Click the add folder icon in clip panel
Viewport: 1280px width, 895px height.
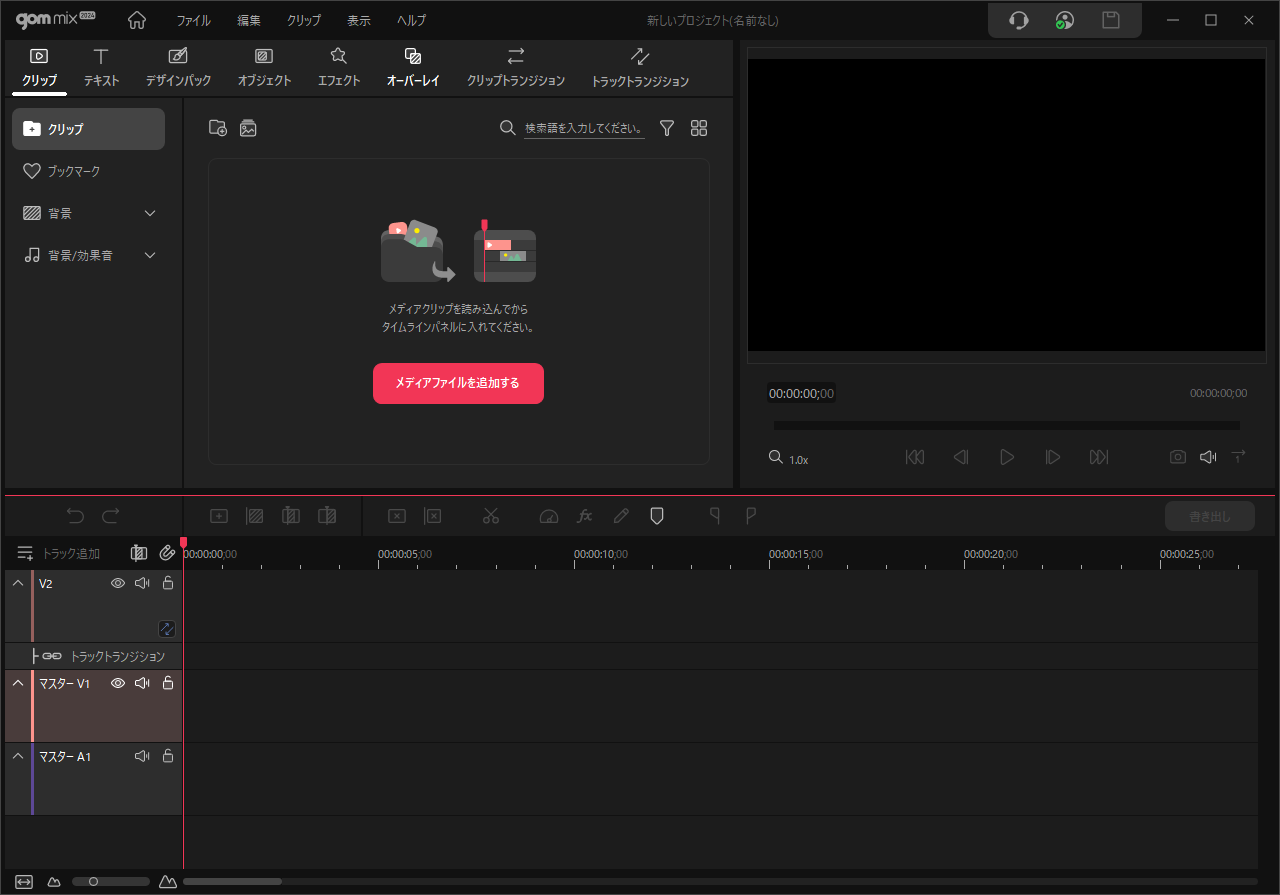217,128
